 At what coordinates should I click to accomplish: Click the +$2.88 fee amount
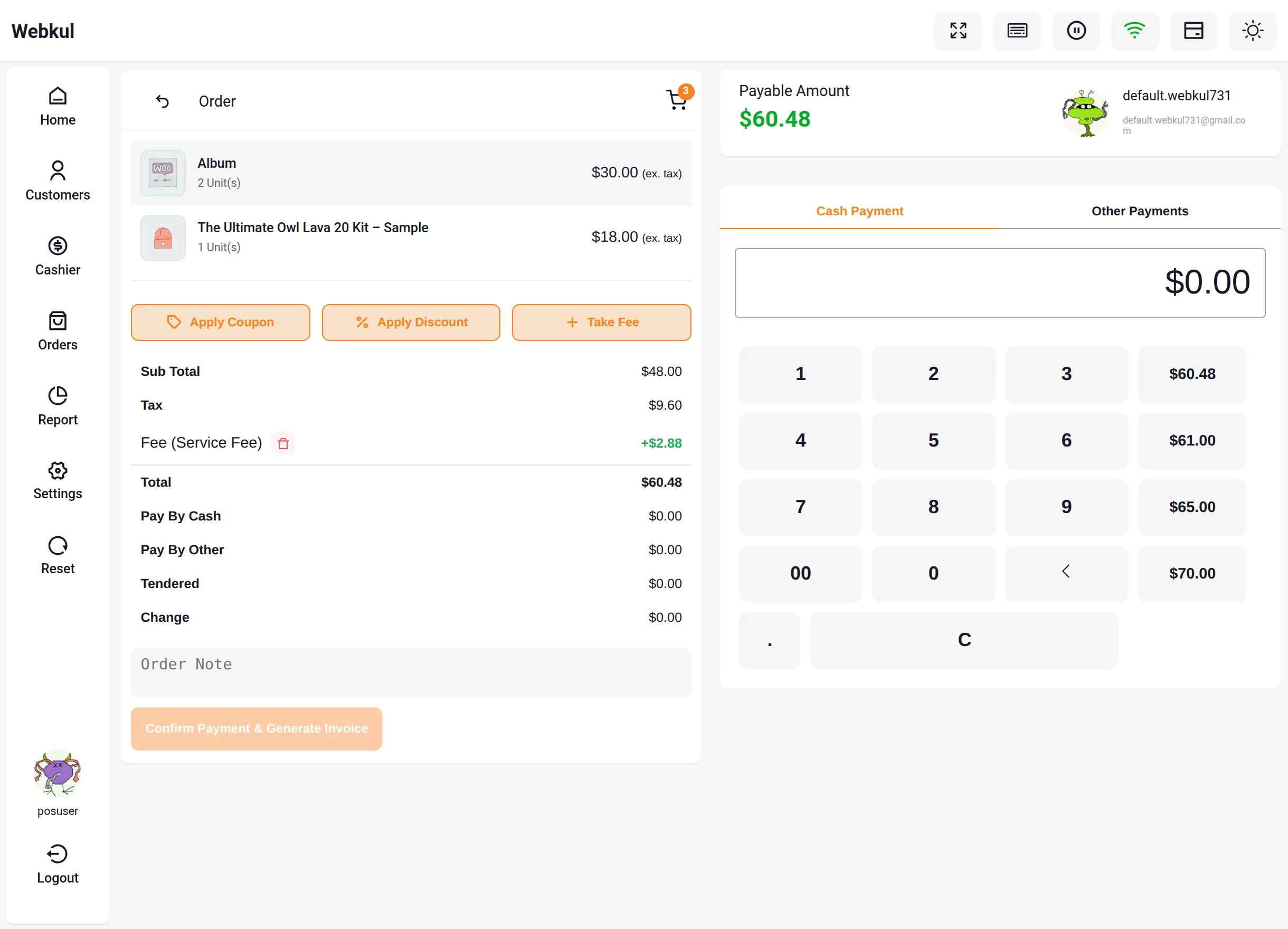pyautogui.click(x=661, y=443)
